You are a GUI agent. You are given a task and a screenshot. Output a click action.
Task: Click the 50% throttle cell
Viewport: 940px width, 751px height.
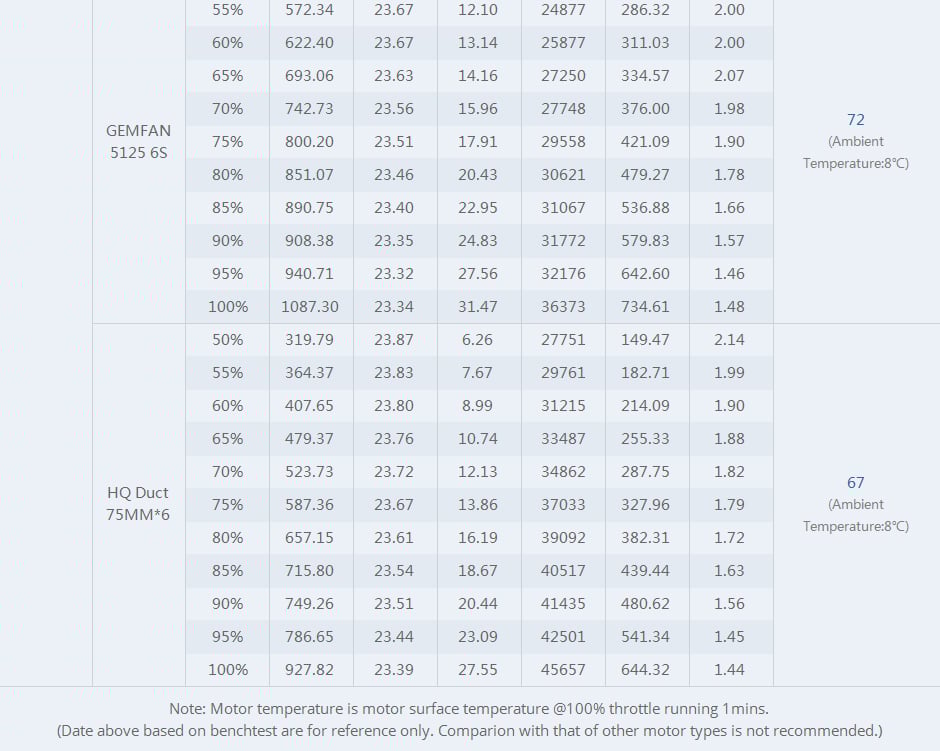(x=227, y=340)
